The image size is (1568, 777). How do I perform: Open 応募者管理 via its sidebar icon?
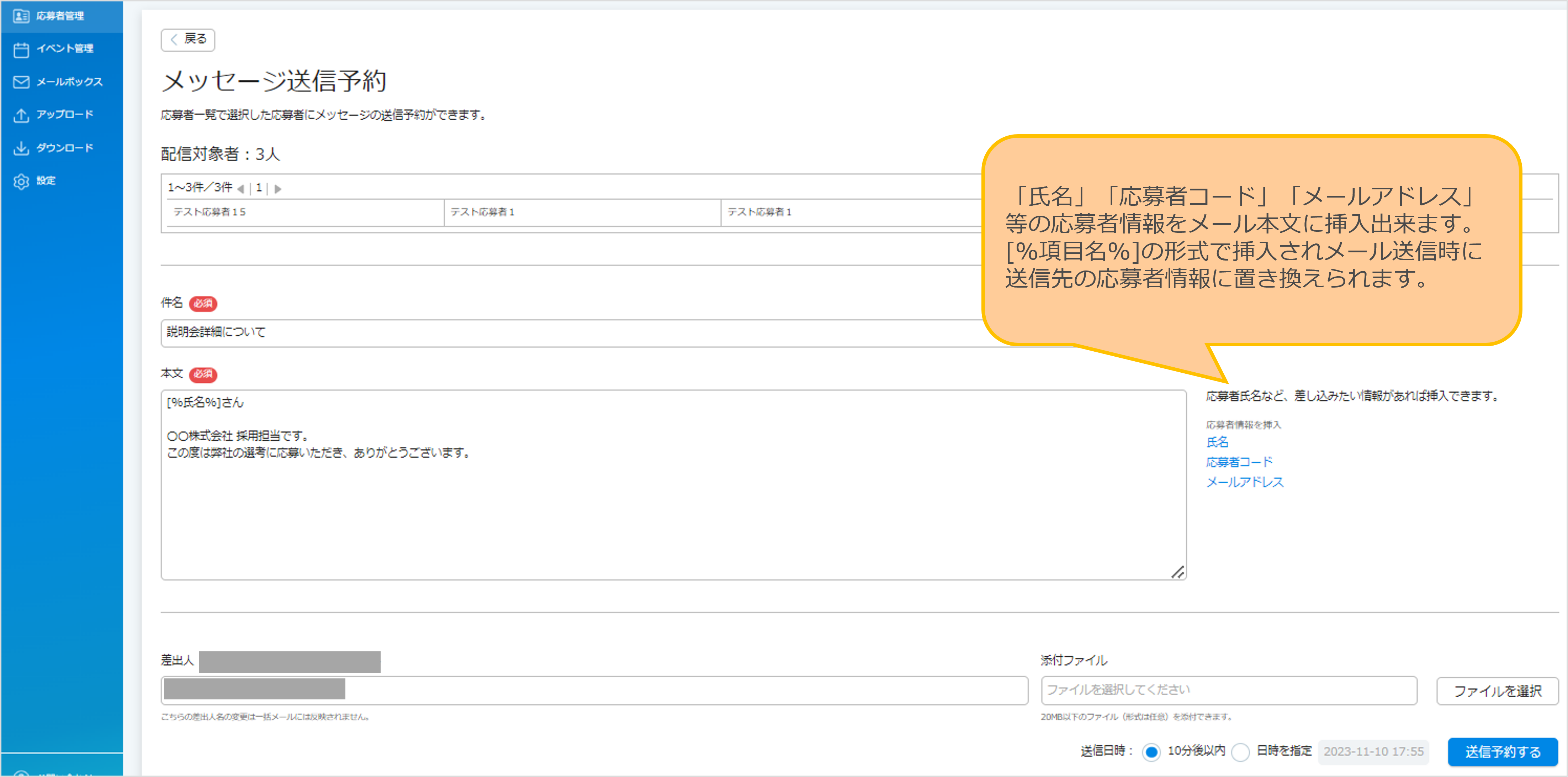pyautogui.click(x=21, y=16)
